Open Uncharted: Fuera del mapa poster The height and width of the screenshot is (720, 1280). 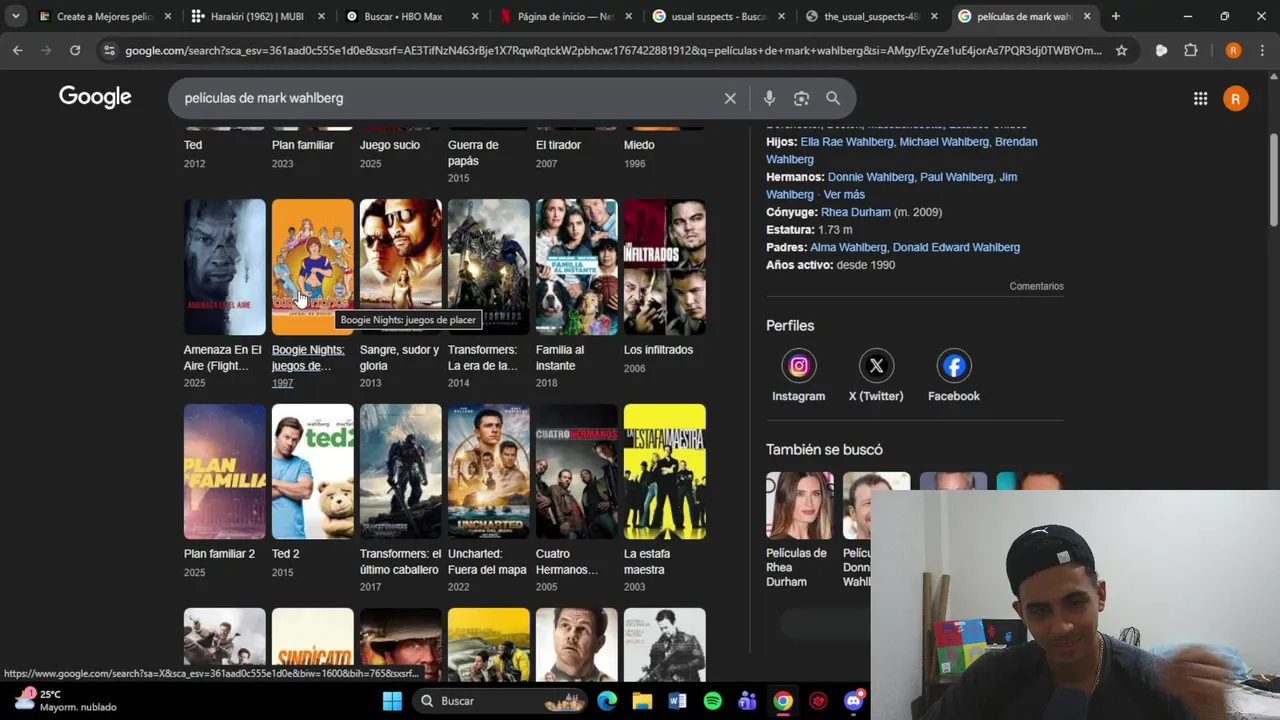[x=488, y=471]
